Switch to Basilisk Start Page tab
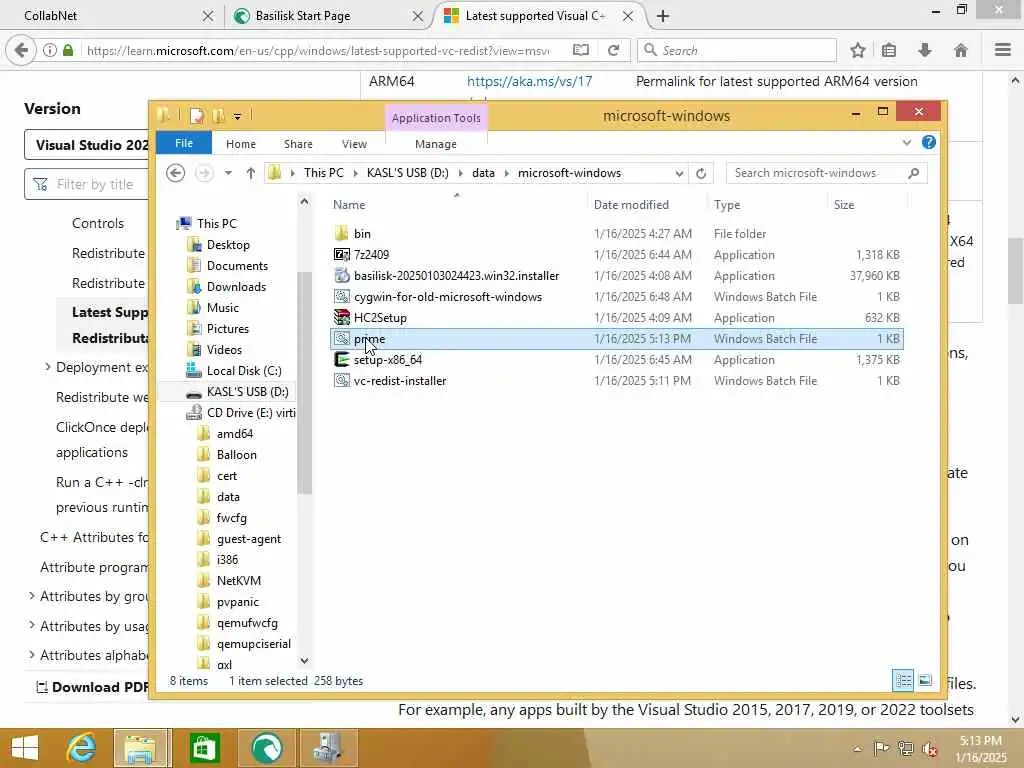1024x768 pixels. click(327, 16)
